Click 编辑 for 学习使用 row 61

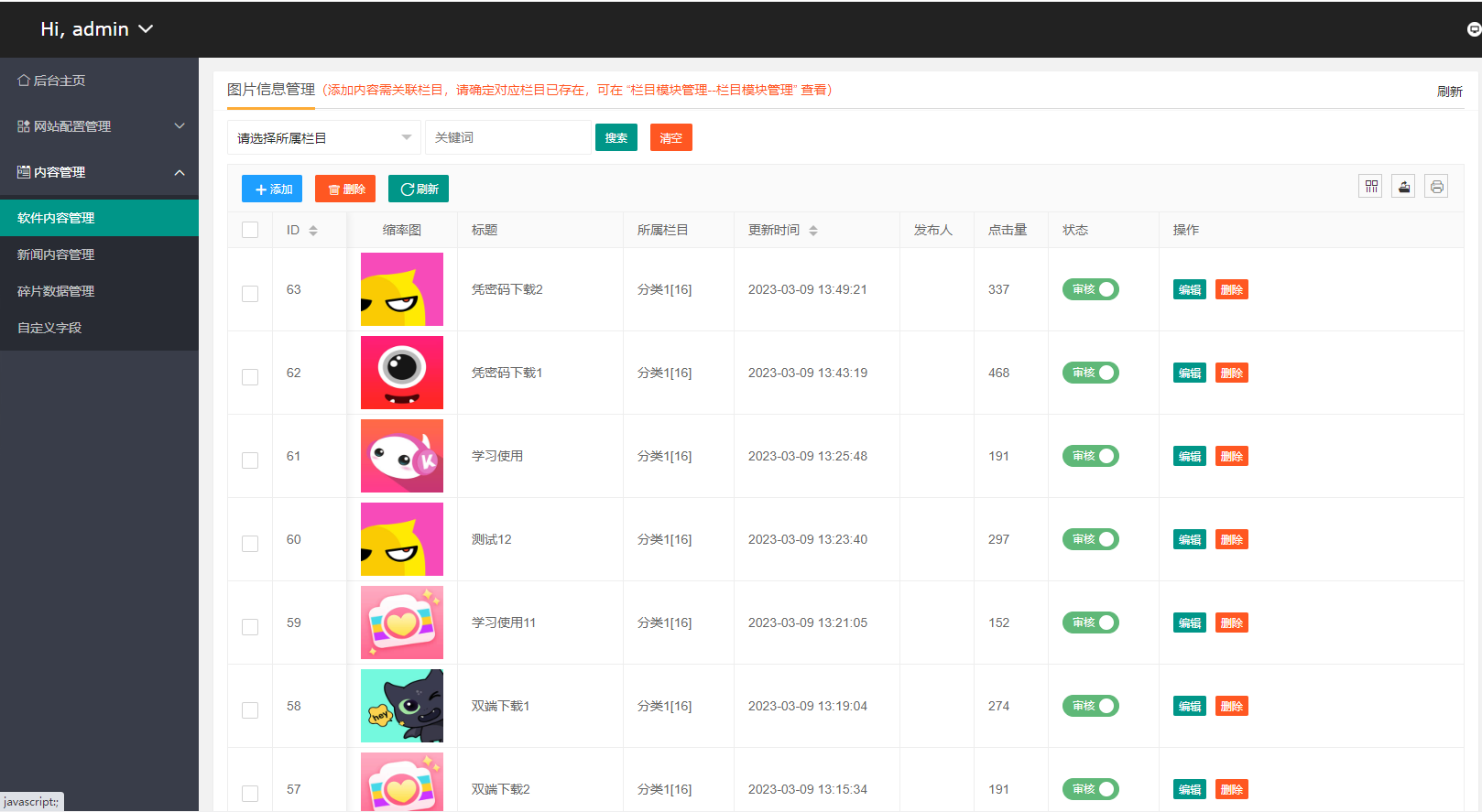point(1189,456)
